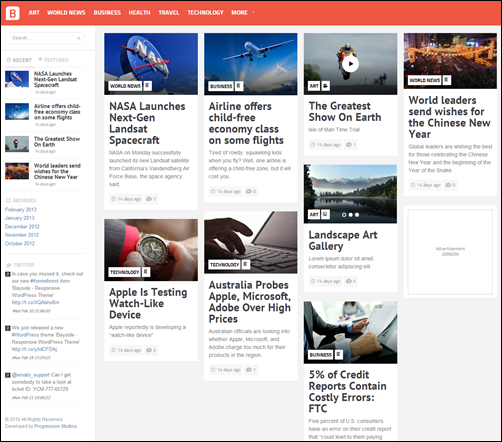Click World News tag on NASA card
The width and height of the screenshot is (502, 442).
click(125, 86)
